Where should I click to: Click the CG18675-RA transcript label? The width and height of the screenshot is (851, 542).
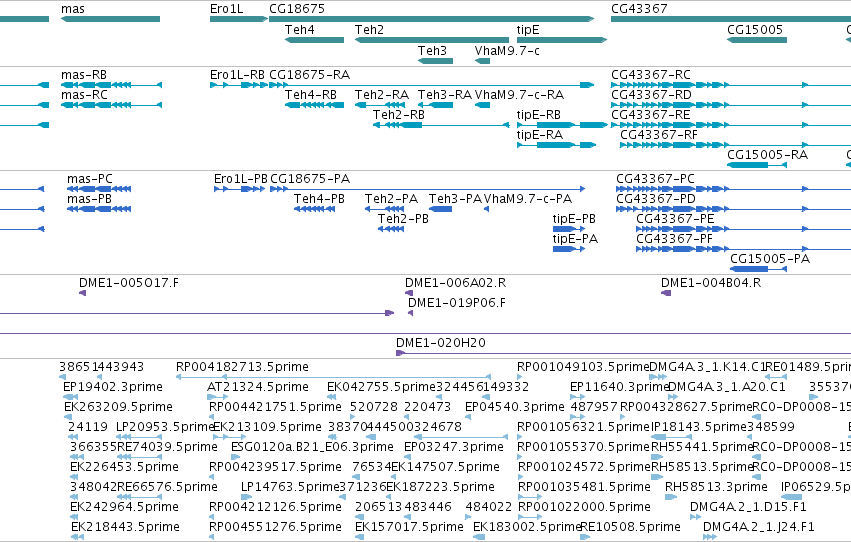pyautogui.click(x=309, y=75)
